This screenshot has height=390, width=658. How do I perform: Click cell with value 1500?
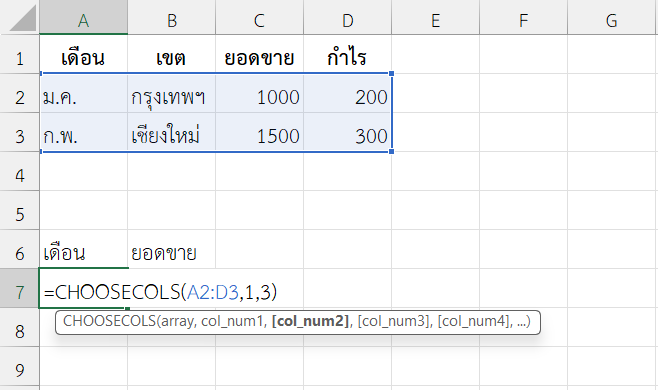click(x=259, y=132)
